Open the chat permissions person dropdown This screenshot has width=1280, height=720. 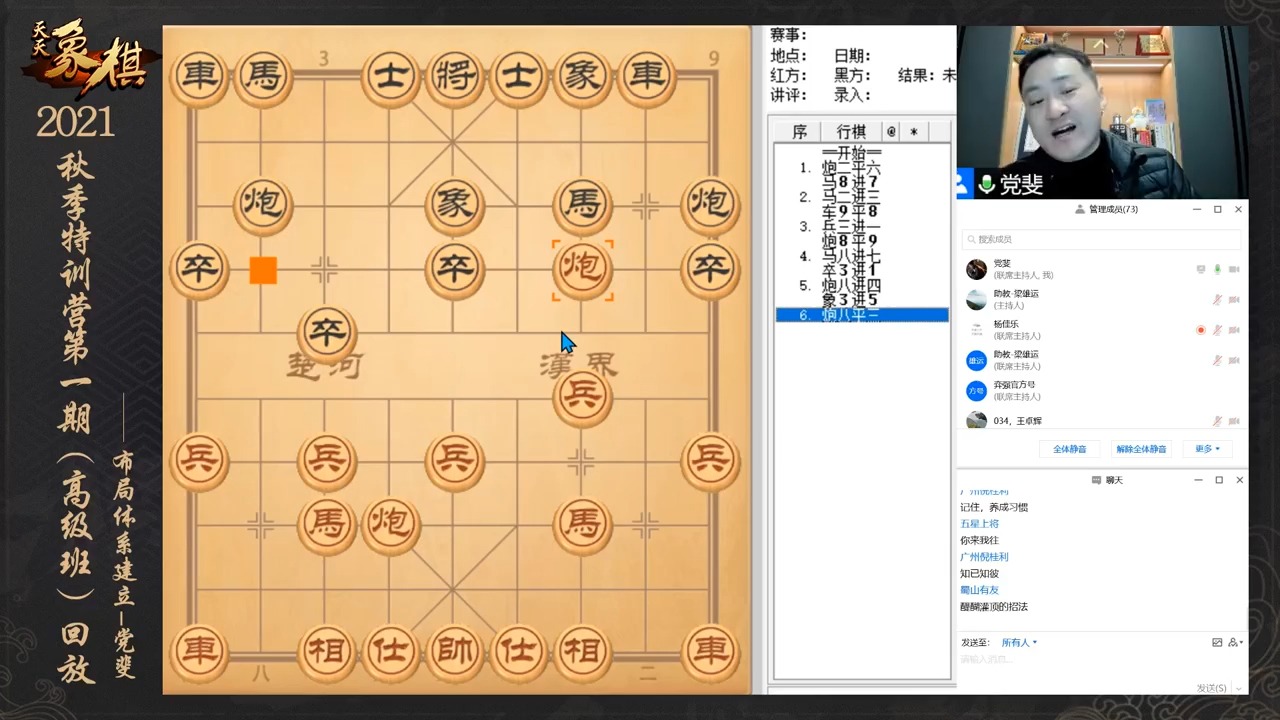[1235, 642]
